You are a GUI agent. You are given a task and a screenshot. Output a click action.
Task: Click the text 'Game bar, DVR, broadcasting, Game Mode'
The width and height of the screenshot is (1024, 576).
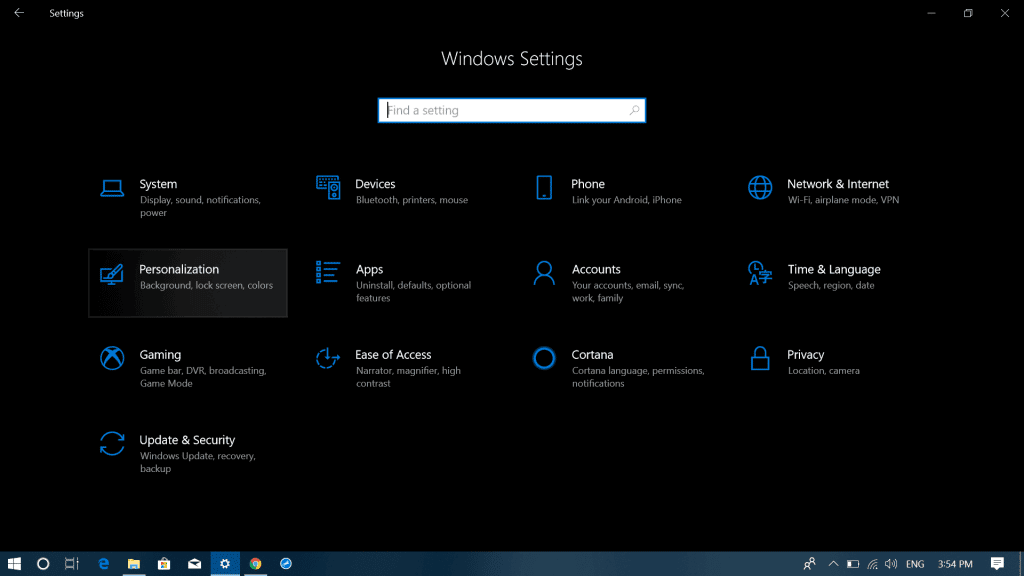click(203, 377)
